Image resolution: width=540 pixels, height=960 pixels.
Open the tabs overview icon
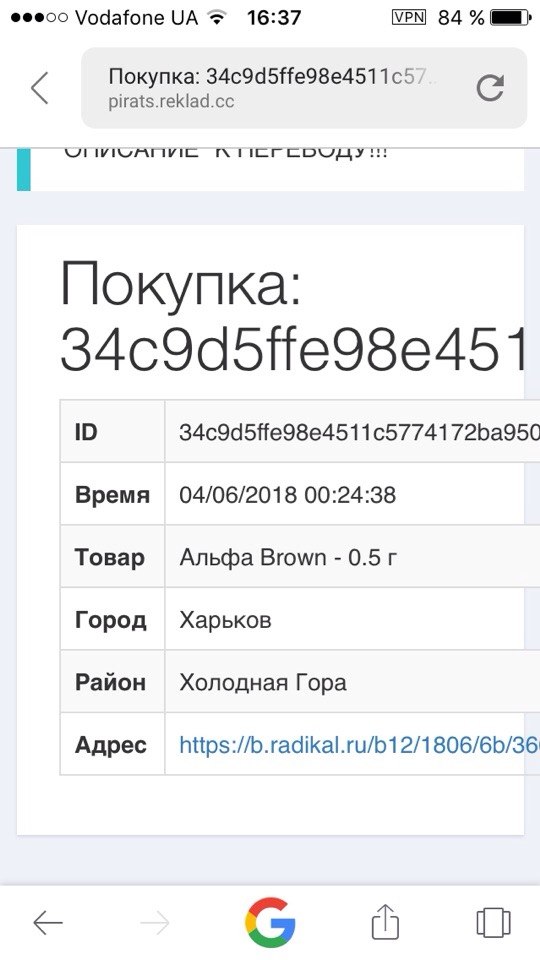(x=493, y=922)
